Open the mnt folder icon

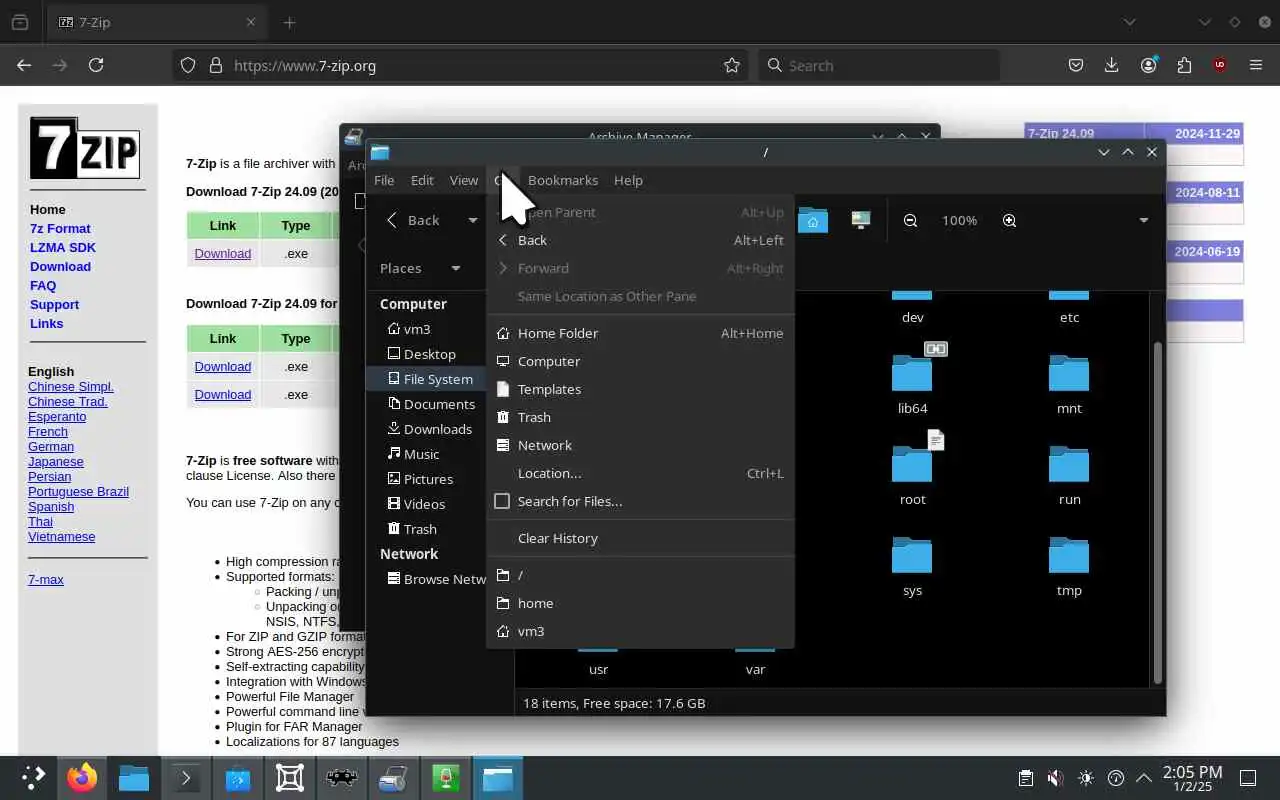point(1069,373)
